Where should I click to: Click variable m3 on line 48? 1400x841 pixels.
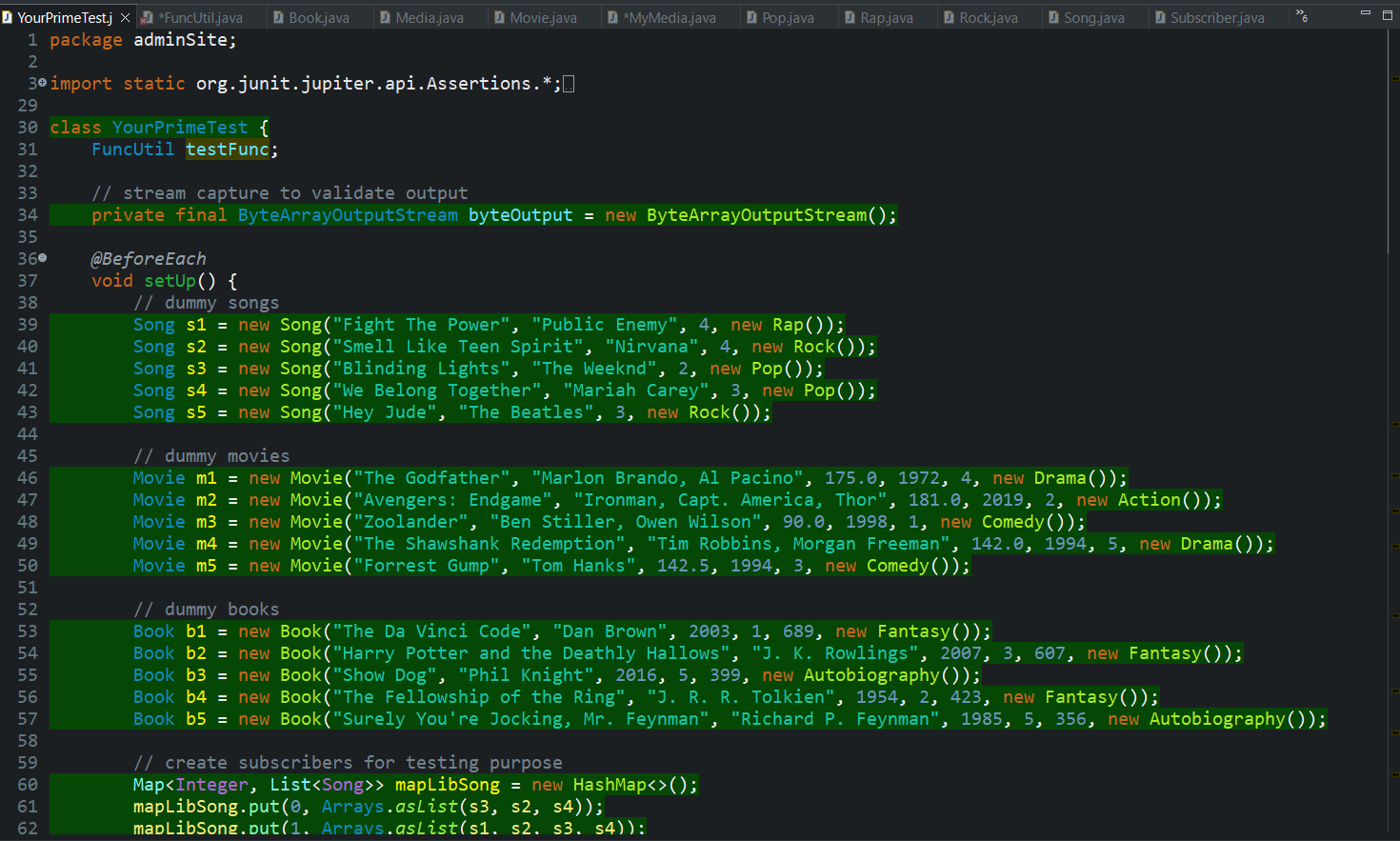tap(207, 522)
